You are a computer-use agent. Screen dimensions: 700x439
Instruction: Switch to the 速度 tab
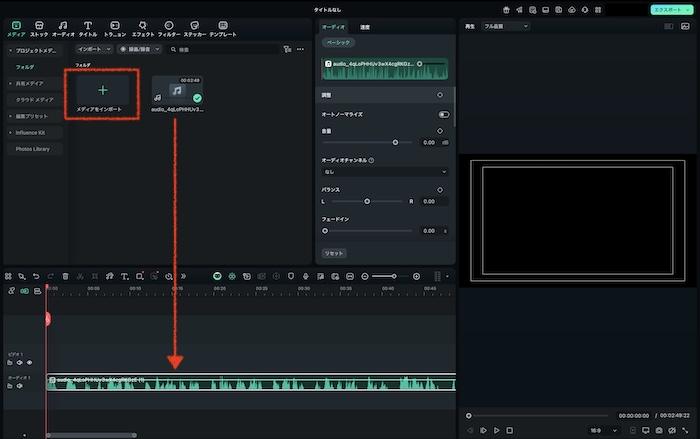tap(365, 27)
